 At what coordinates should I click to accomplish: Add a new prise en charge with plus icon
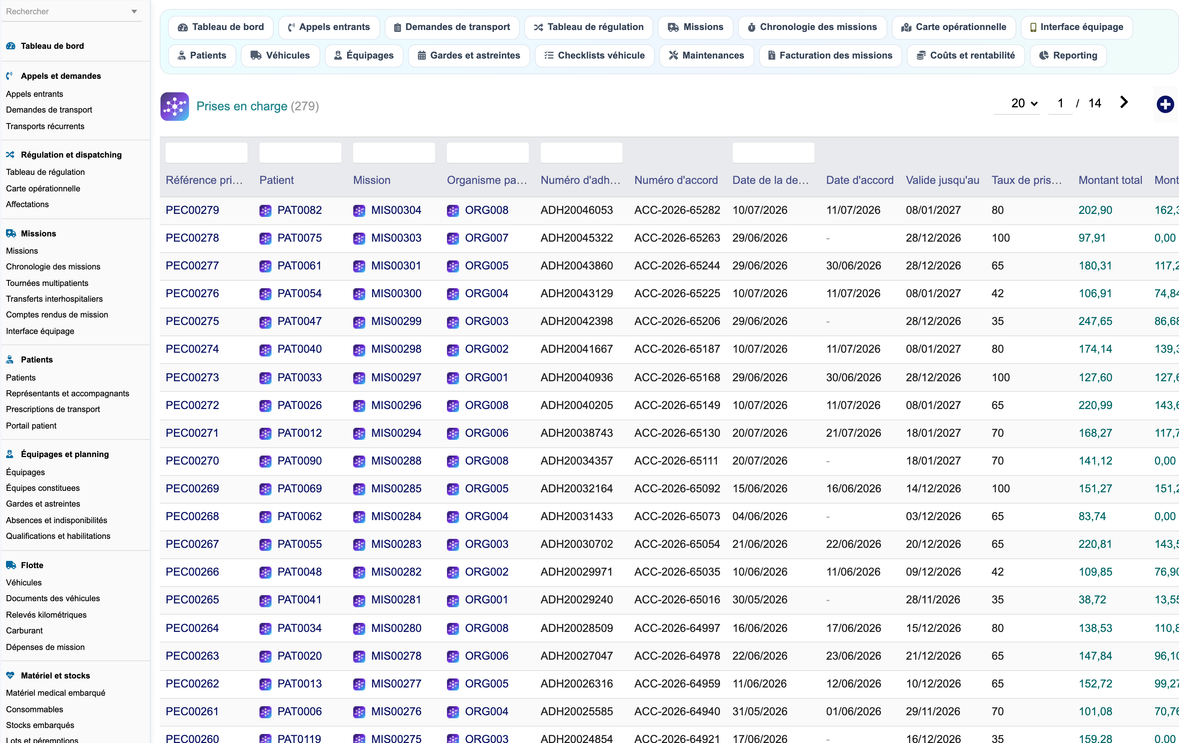[x=1165, y=104]
